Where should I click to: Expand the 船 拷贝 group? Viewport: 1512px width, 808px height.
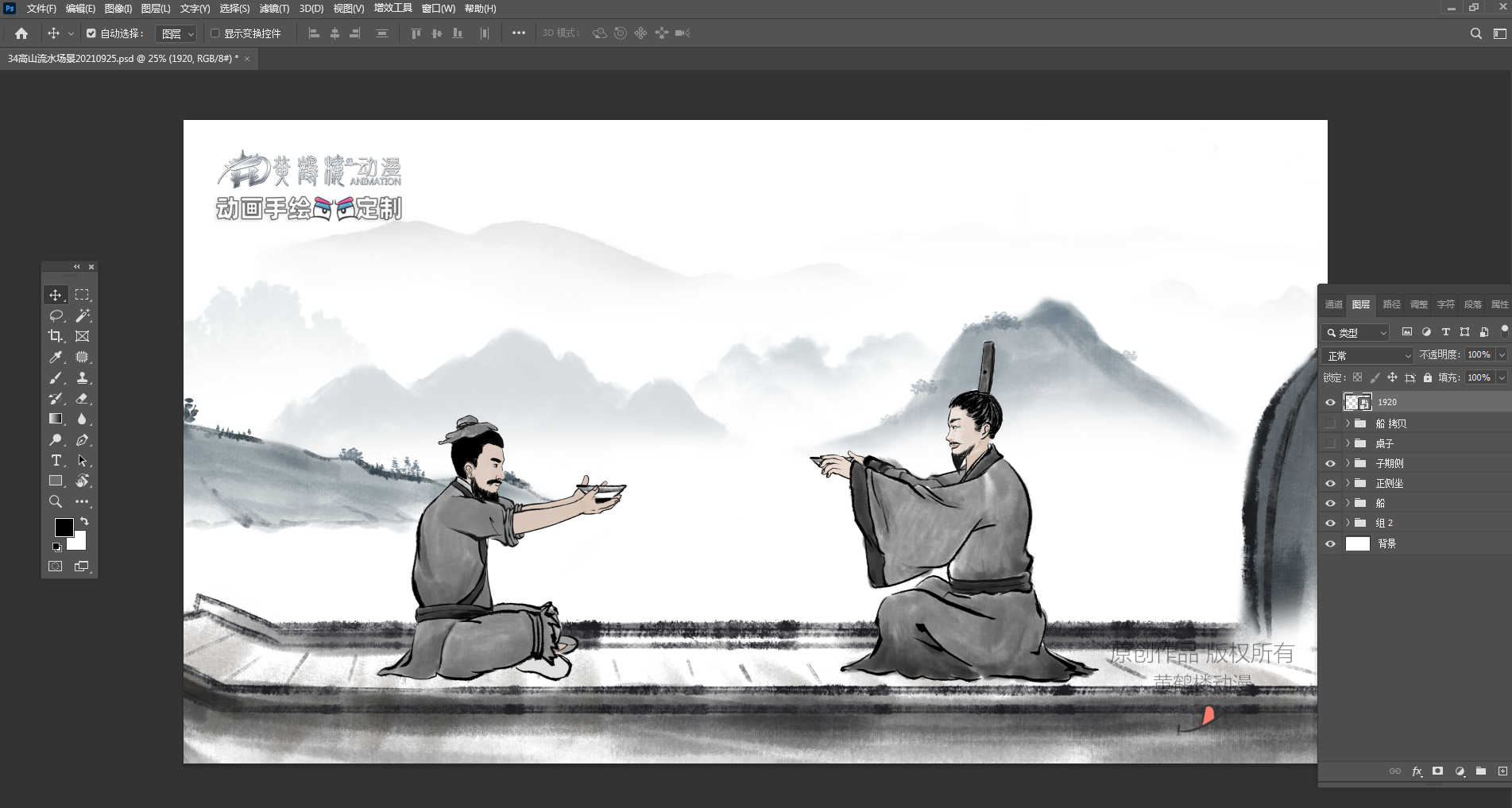point(1348,423)
